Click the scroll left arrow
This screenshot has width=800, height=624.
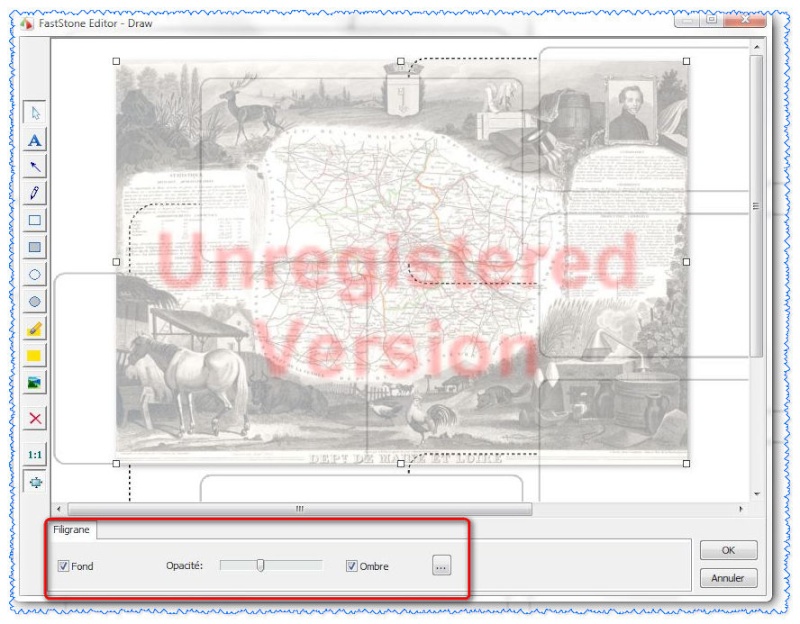pos(59,509)
